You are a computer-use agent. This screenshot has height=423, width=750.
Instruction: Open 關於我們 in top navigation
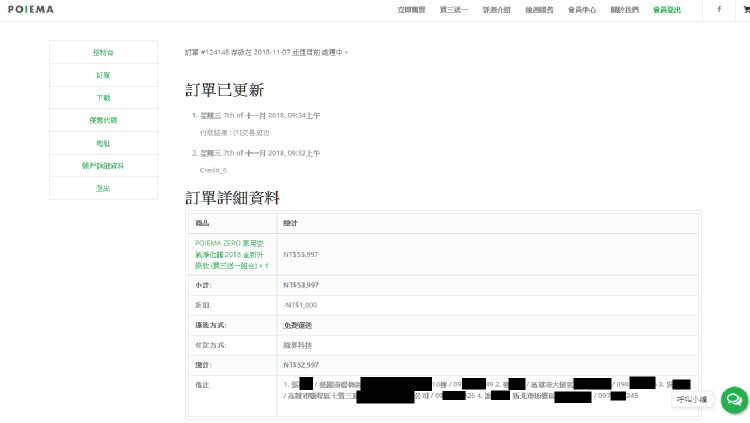(624, 10)
